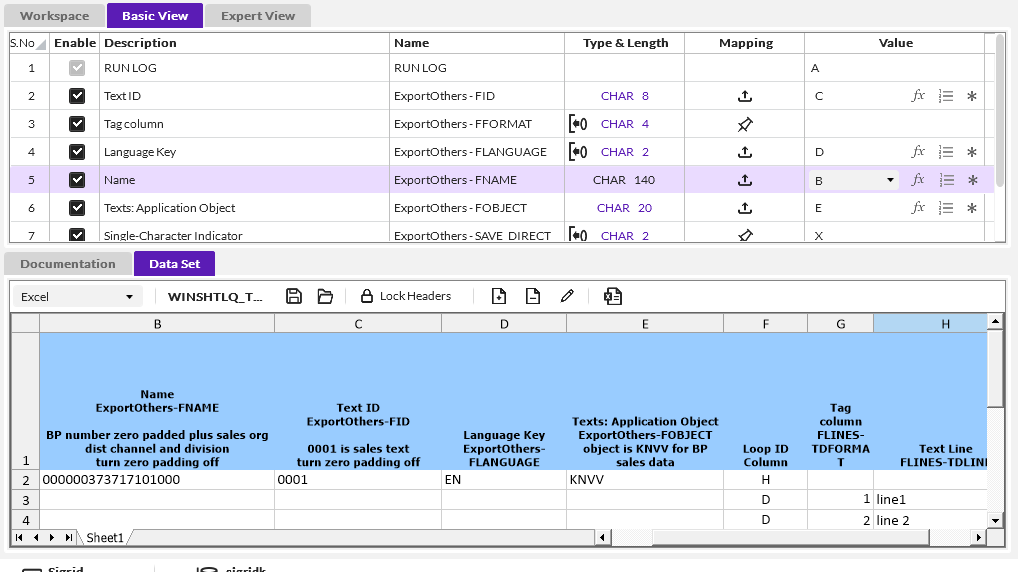The width and height of the screenshot is (1018, 572).
Task: Click the open folder icon in Data Set toolbar
Action: (x=325, y=296)
